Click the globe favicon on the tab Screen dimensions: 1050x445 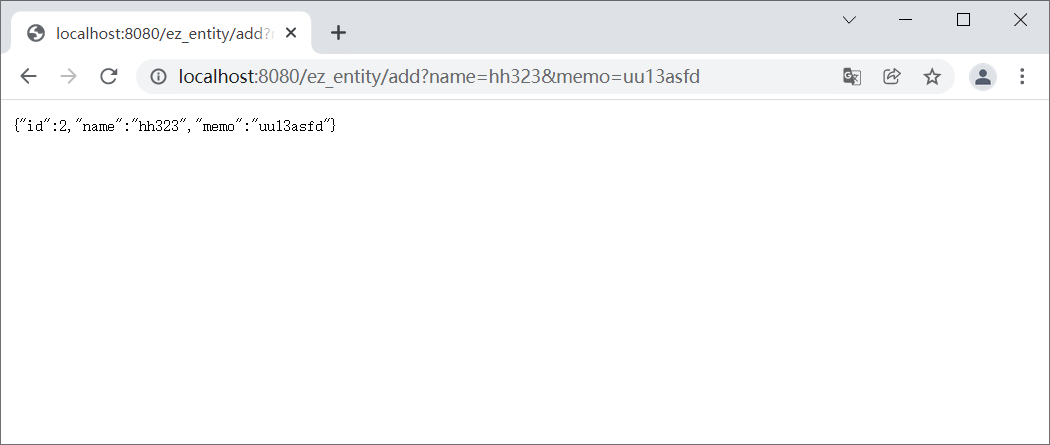click(x=35, y=33)
